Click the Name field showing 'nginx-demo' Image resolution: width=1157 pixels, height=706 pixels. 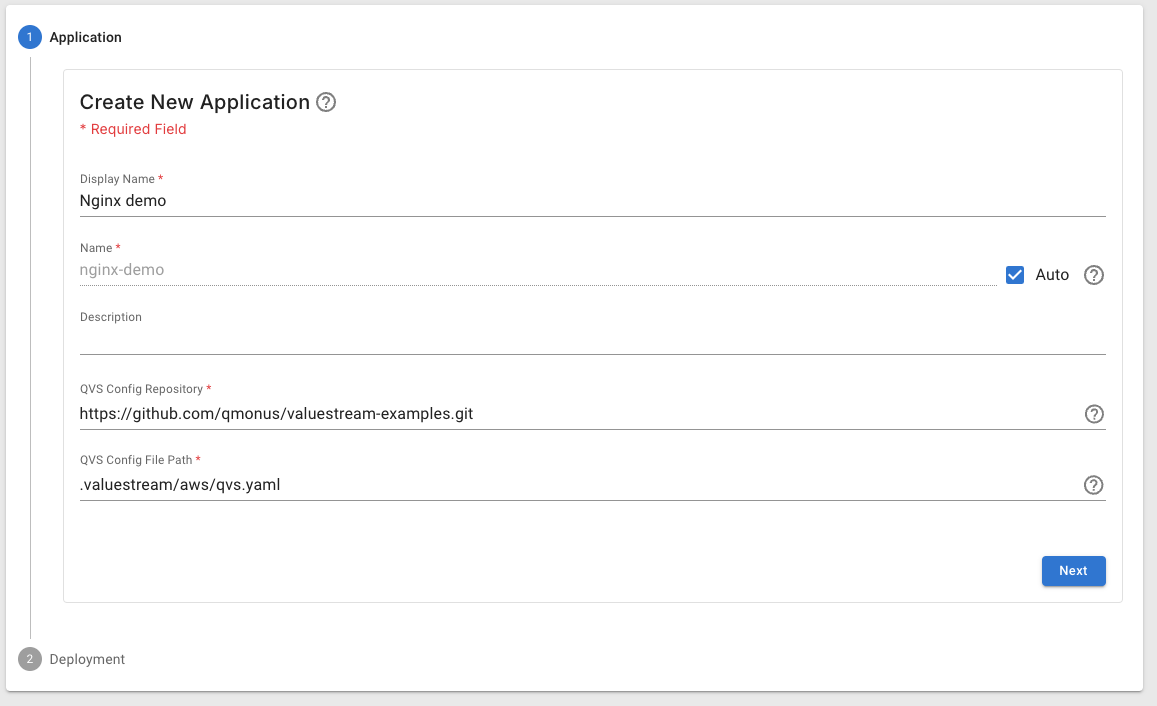pyautogui.click(x=536, y=270)
